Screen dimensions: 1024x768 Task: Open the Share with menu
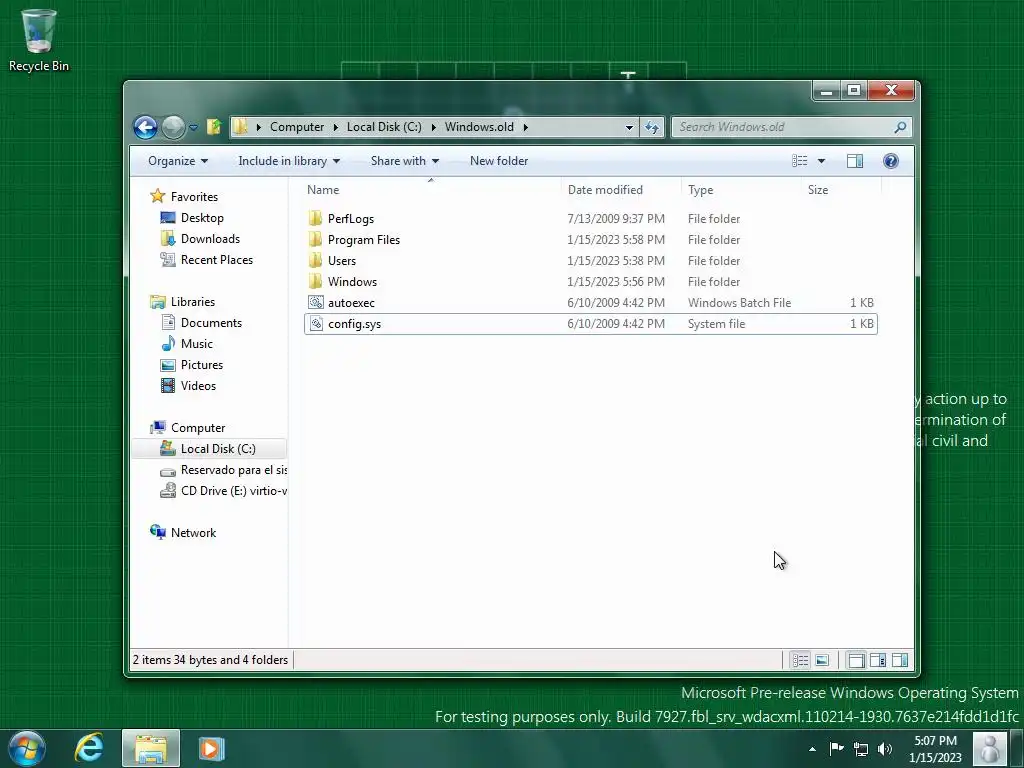click(405, 161)
